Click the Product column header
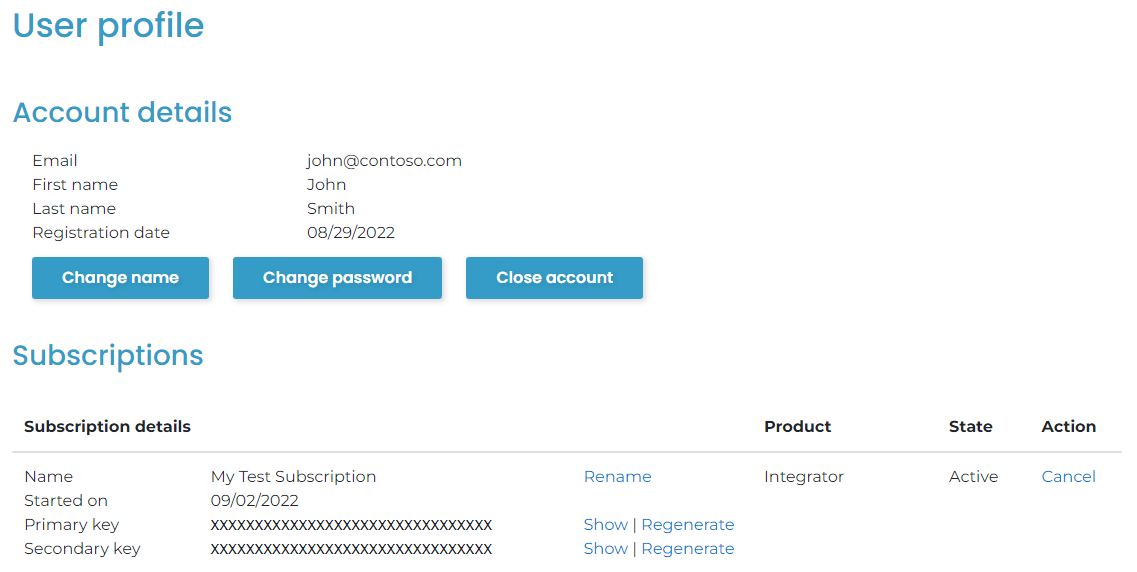 tap(797, 427)
